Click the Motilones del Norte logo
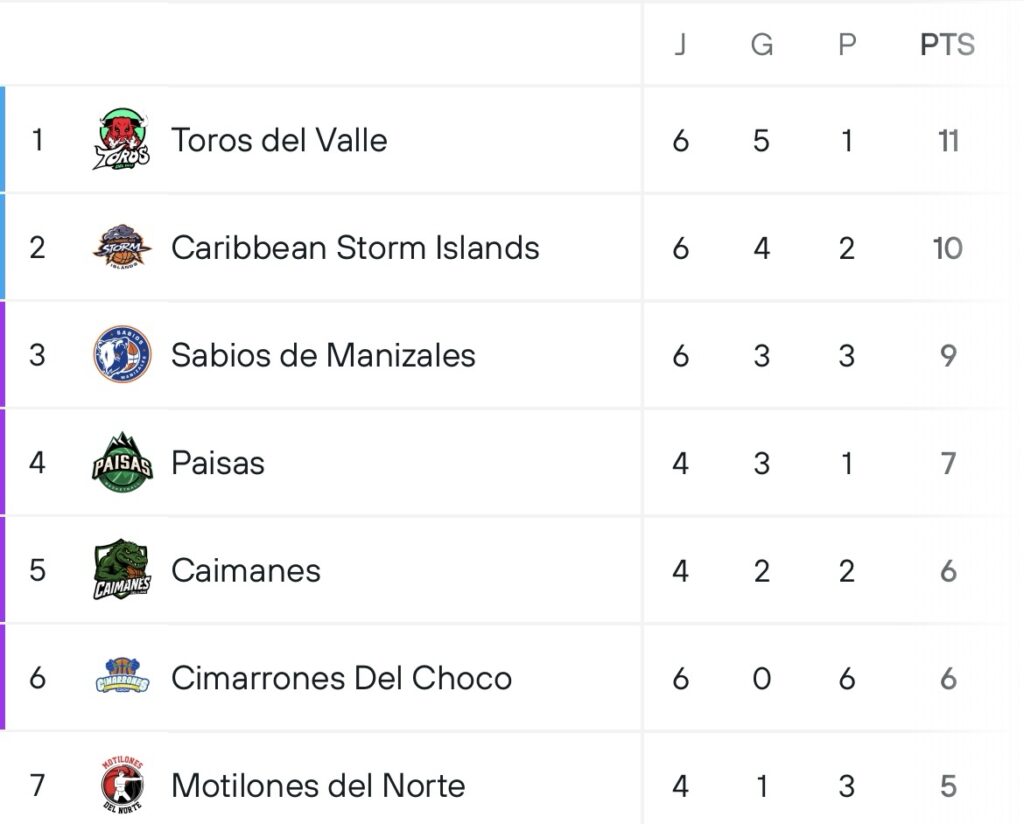The height and width of the screenshot is (824, 1024). pyautogui.click(x=122, y=785)
